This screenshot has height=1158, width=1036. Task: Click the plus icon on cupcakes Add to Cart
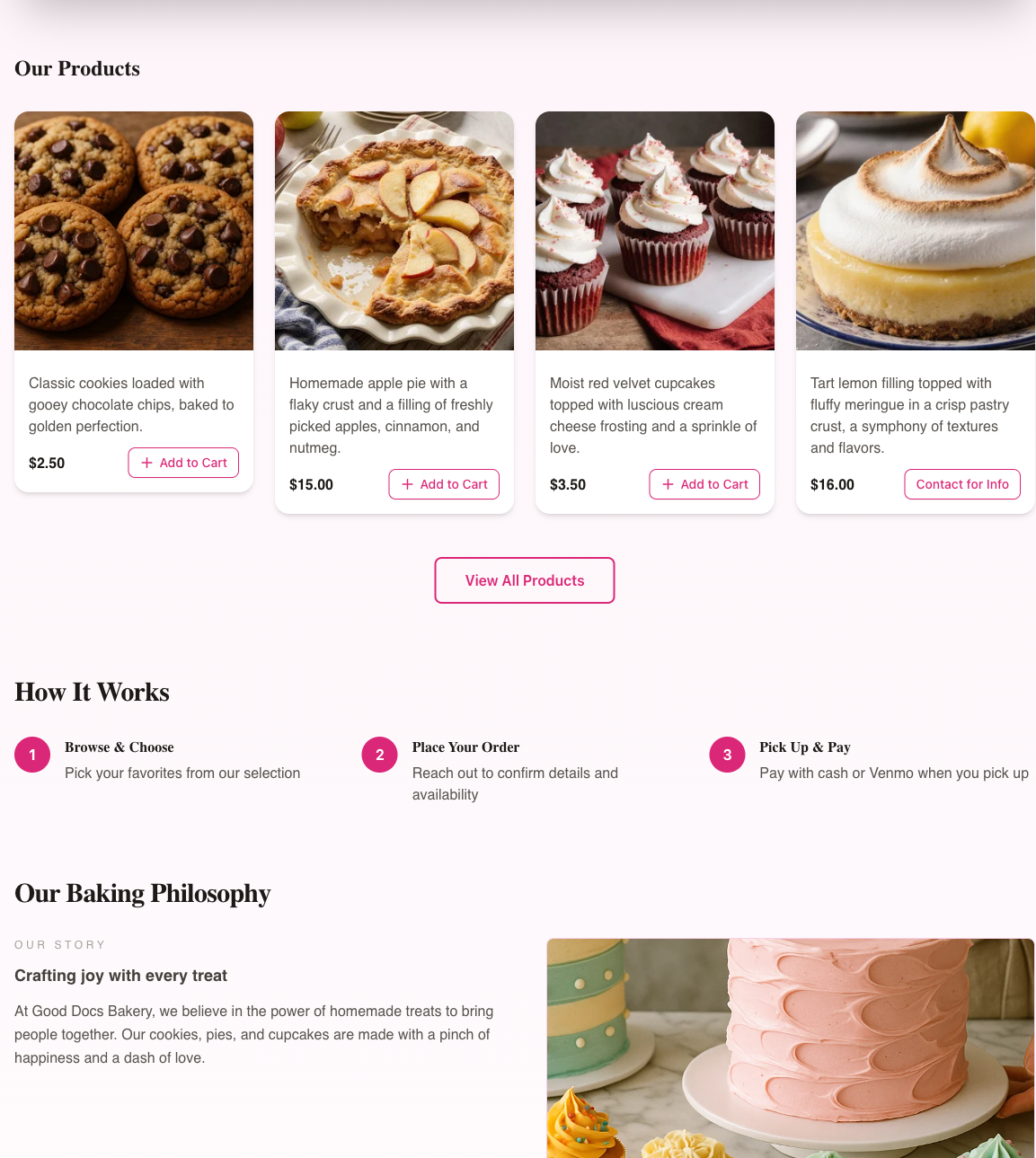pos(669,484)
